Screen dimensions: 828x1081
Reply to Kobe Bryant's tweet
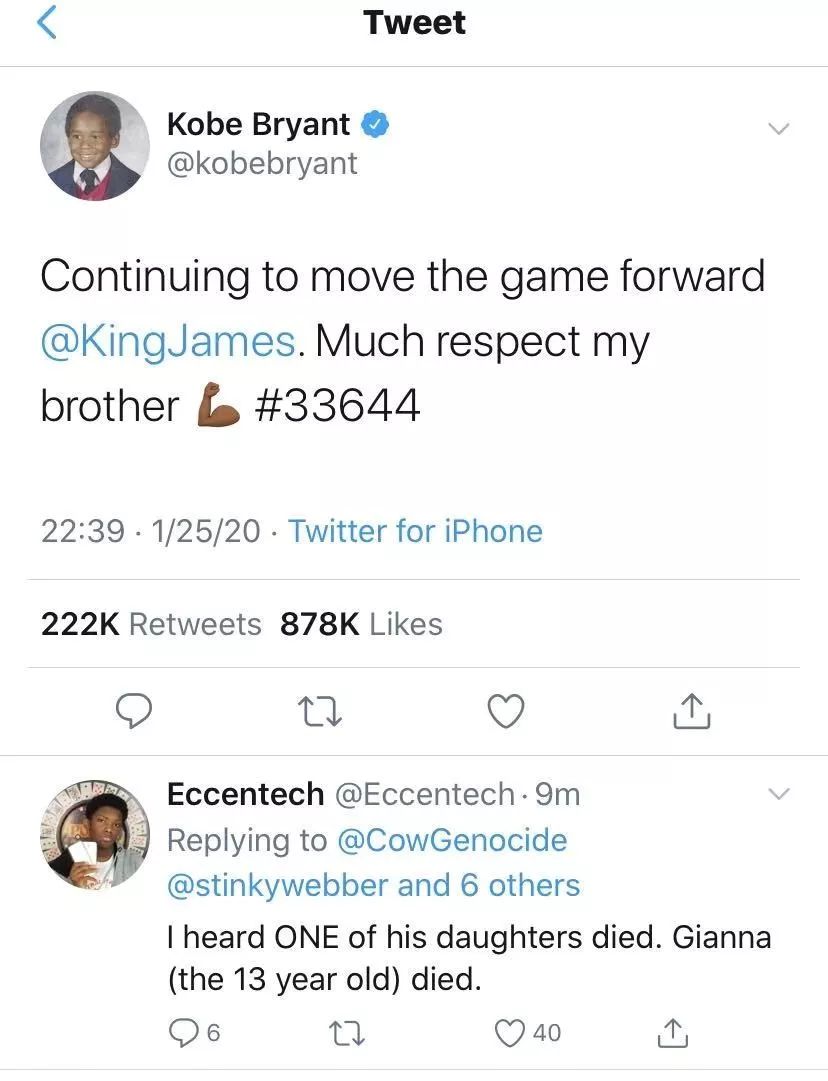(134, 711)
